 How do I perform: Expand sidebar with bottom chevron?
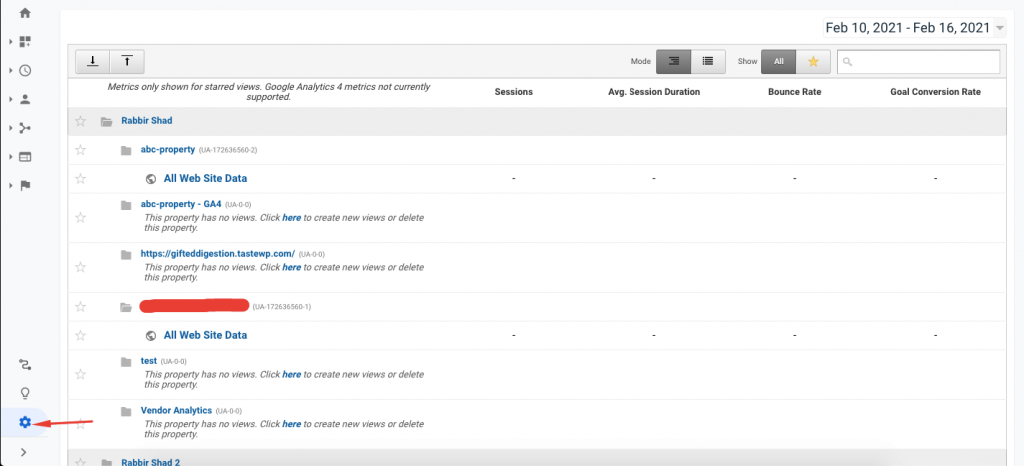[24, 452]
